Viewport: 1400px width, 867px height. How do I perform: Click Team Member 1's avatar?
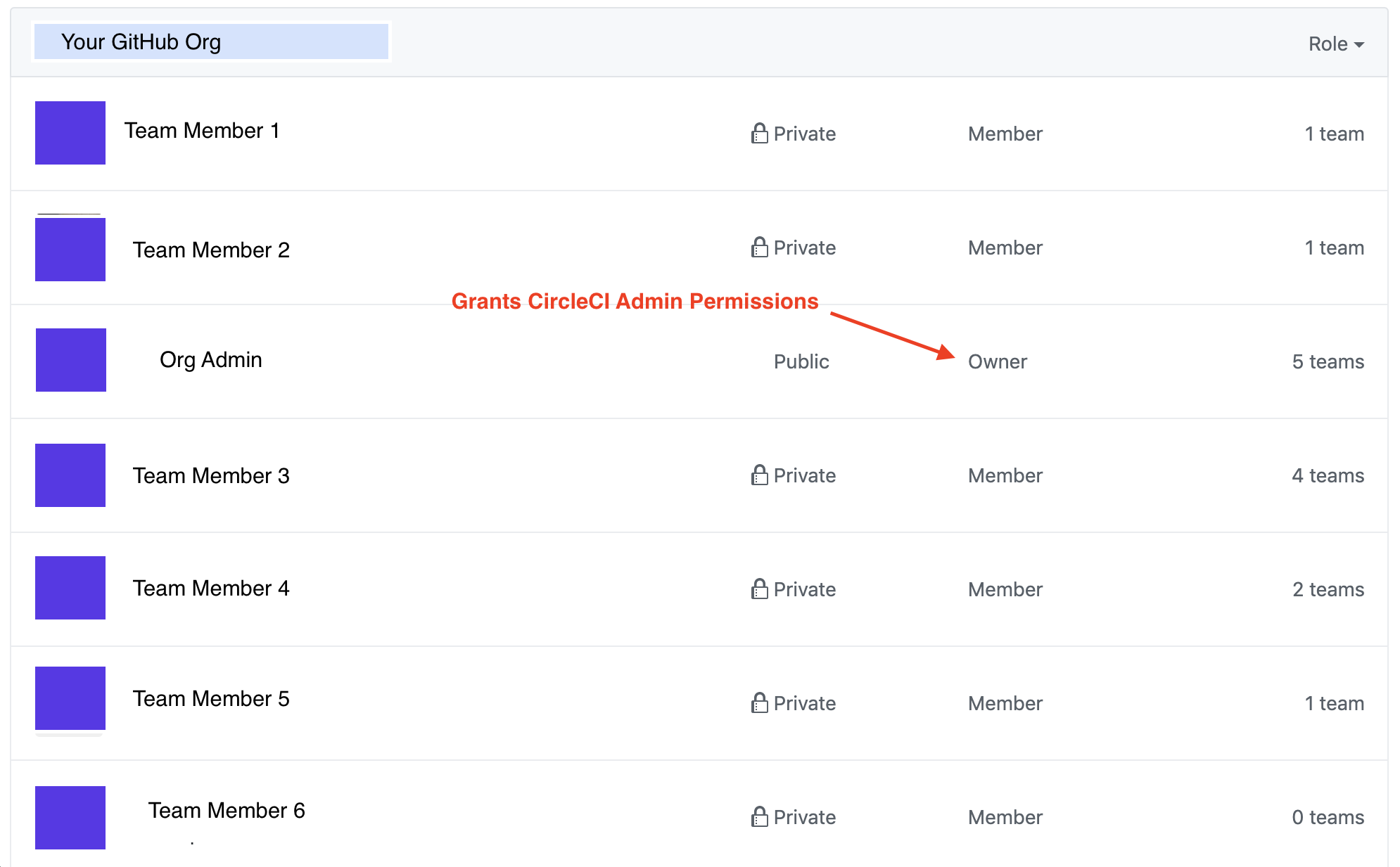[x=70, y=133]
